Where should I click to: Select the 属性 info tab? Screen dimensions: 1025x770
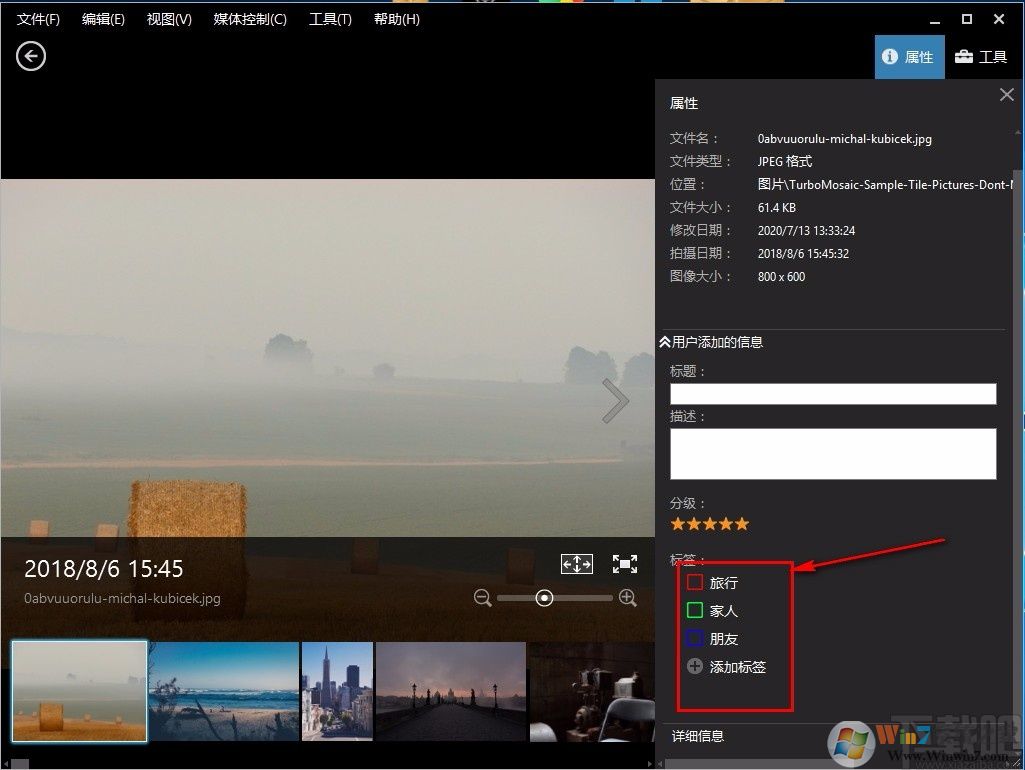coord(909,57)
